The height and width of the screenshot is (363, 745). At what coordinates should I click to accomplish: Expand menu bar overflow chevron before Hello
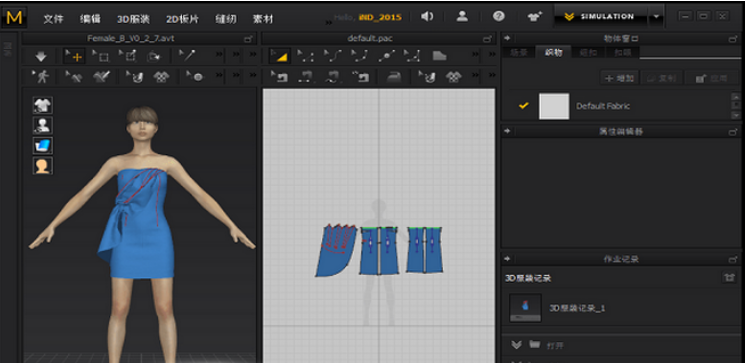(x=328, y=22)
